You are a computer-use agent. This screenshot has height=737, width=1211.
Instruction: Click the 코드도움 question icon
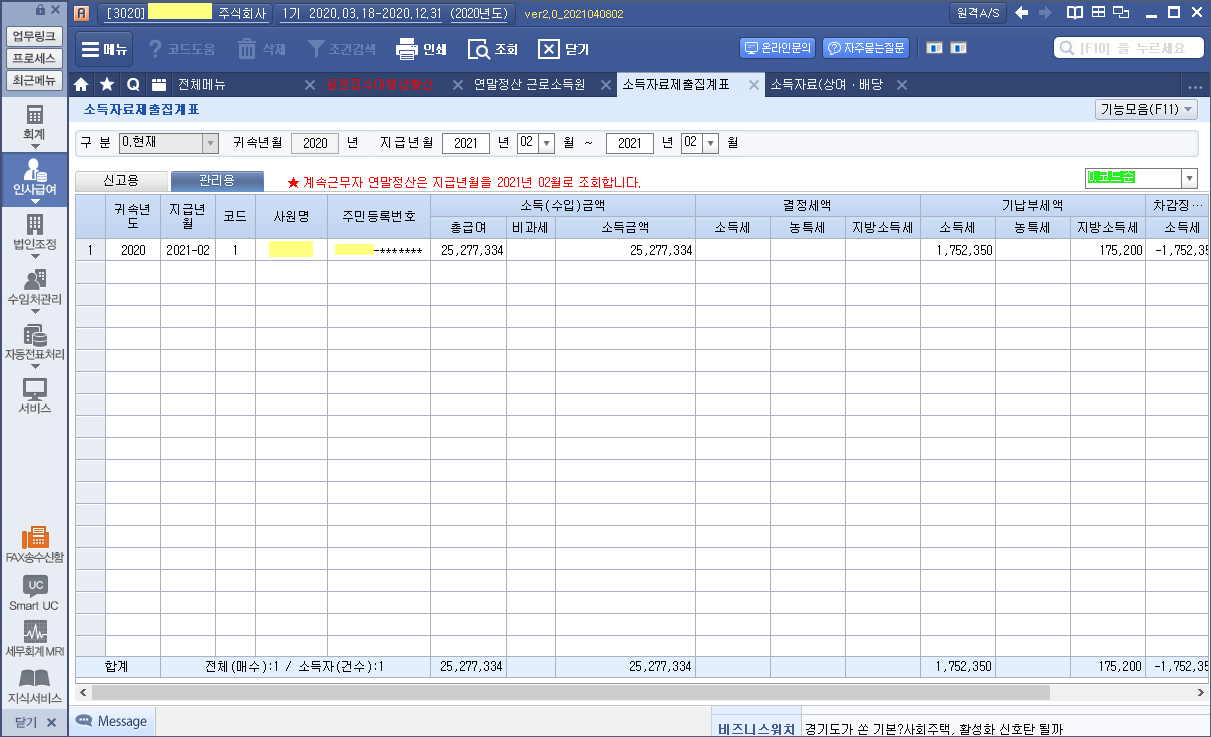pos(181,49)
